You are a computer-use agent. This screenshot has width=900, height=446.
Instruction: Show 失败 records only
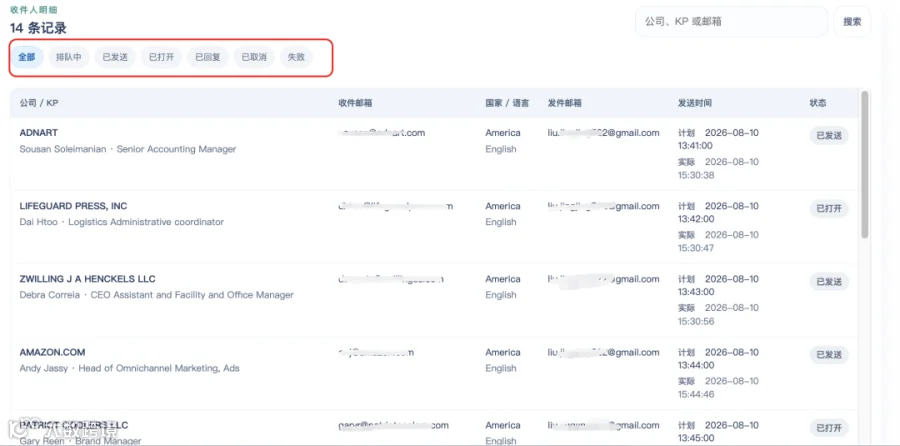tap(296, 57)
